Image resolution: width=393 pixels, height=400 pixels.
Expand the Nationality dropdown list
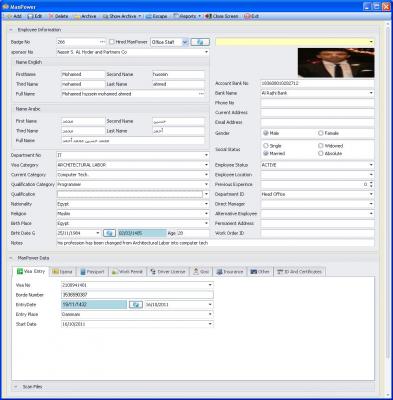point(206,204)
